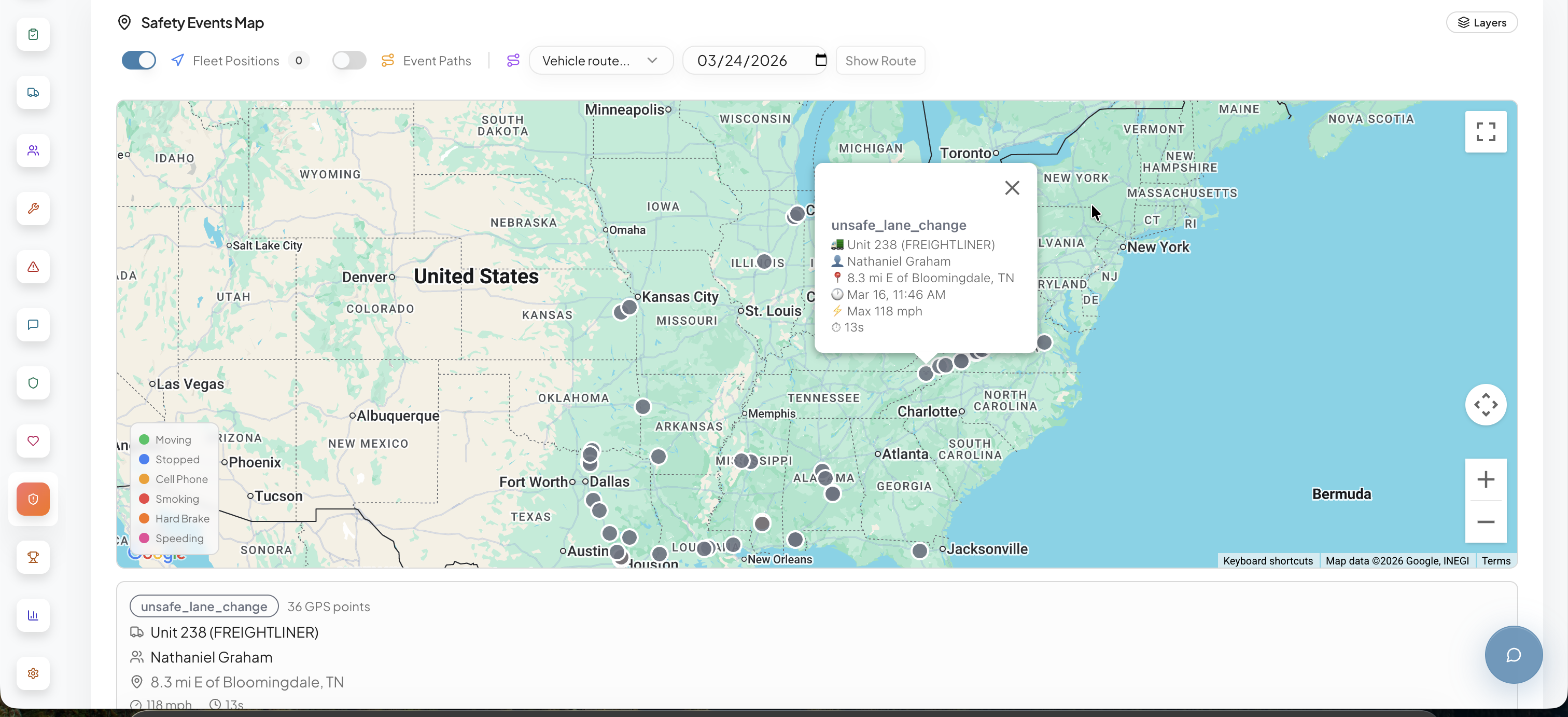Click the Terms link on map

(1495, 560)
